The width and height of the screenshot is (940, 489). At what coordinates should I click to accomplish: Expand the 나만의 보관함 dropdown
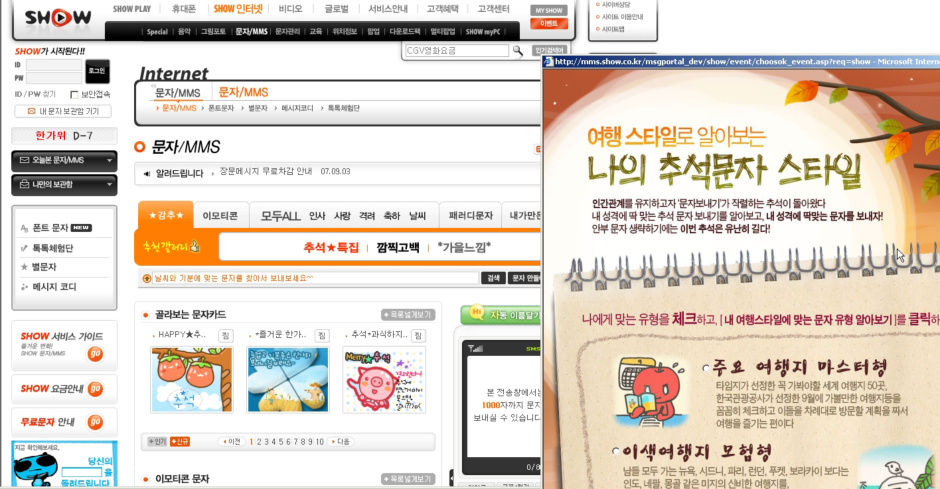tap(64, 185)
